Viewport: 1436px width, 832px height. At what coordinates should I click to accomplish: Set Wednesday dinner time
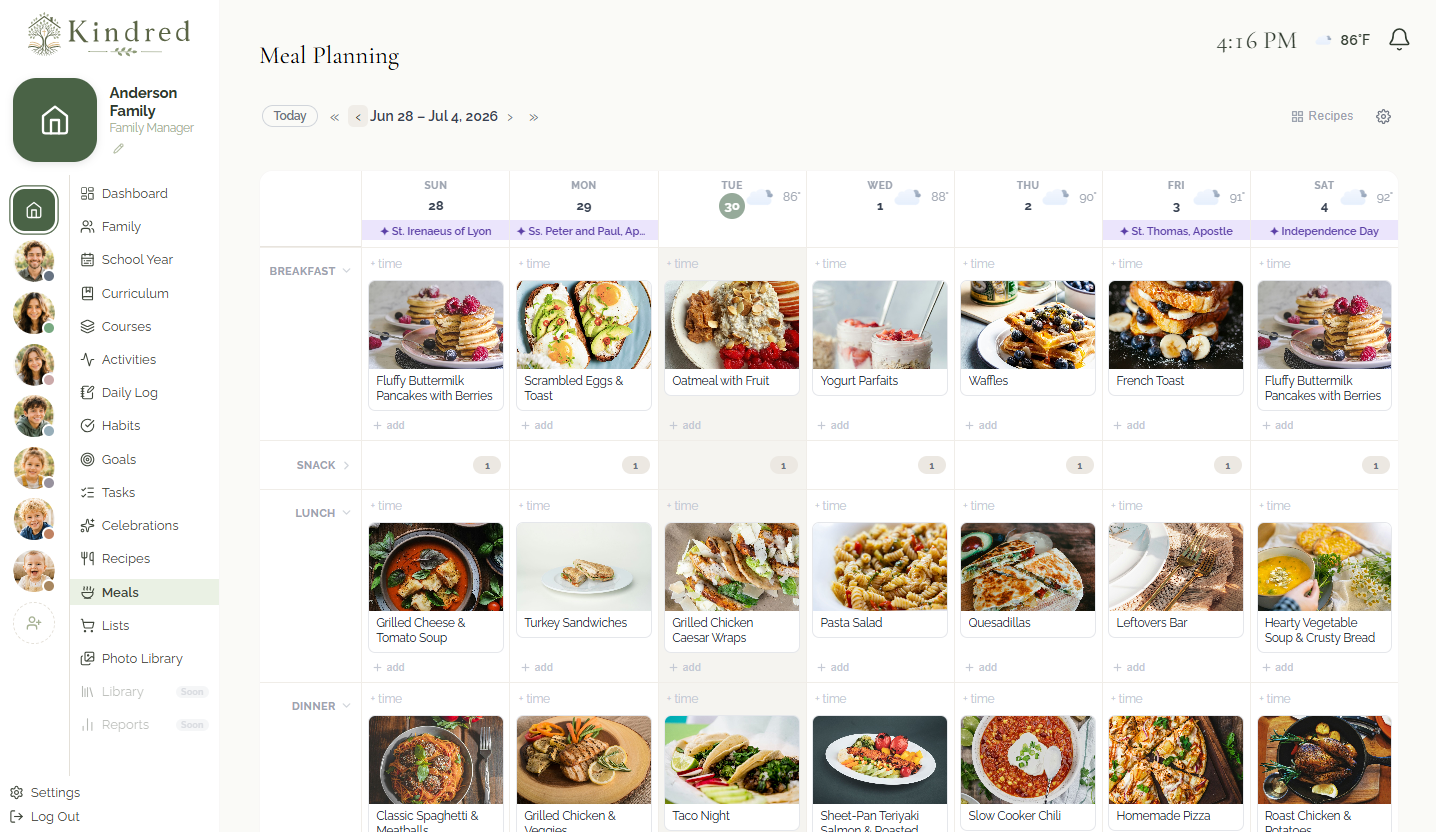[x=830, y=699]
